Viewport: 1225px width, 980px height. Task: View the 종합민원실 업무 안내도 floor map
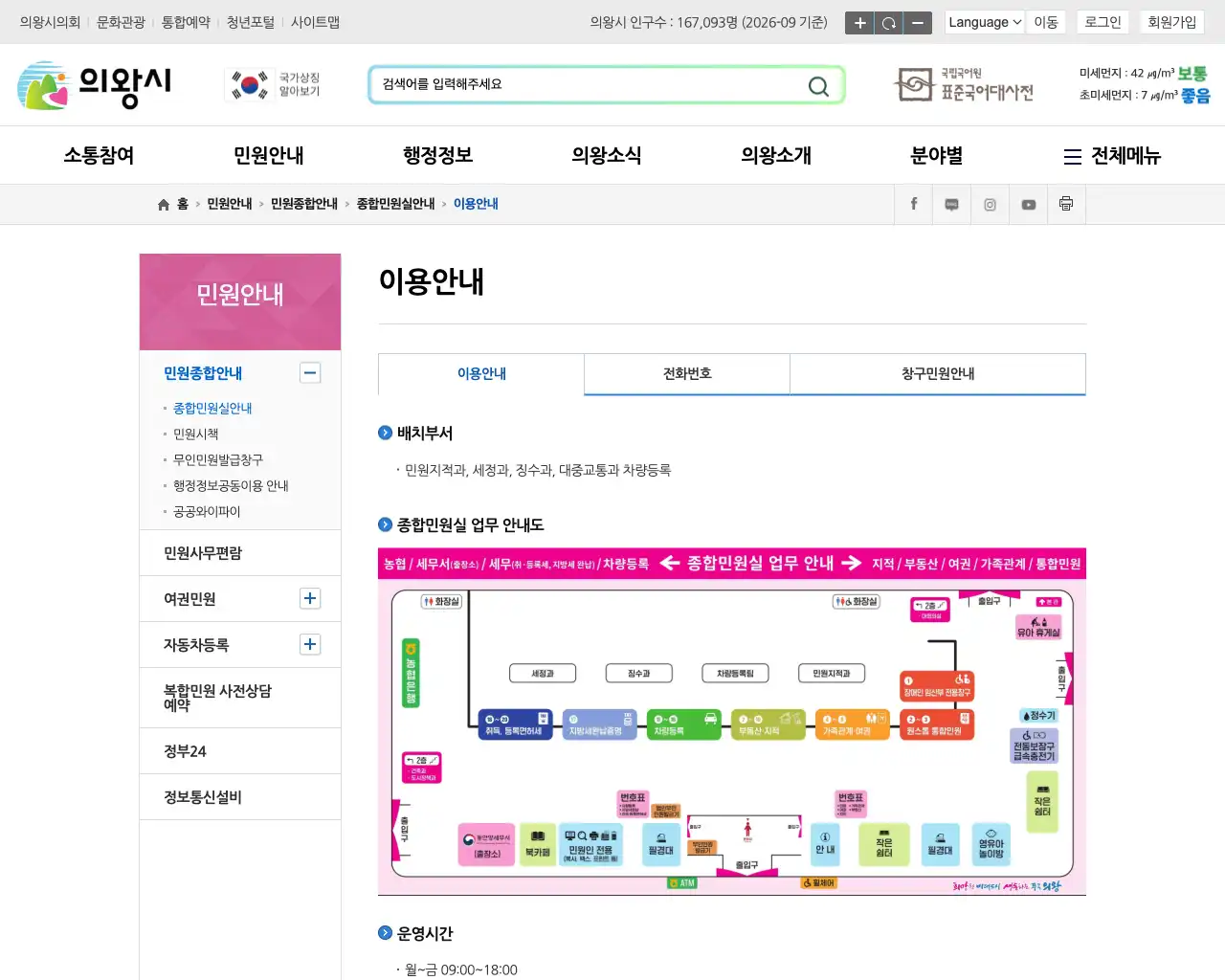(732, 723)
